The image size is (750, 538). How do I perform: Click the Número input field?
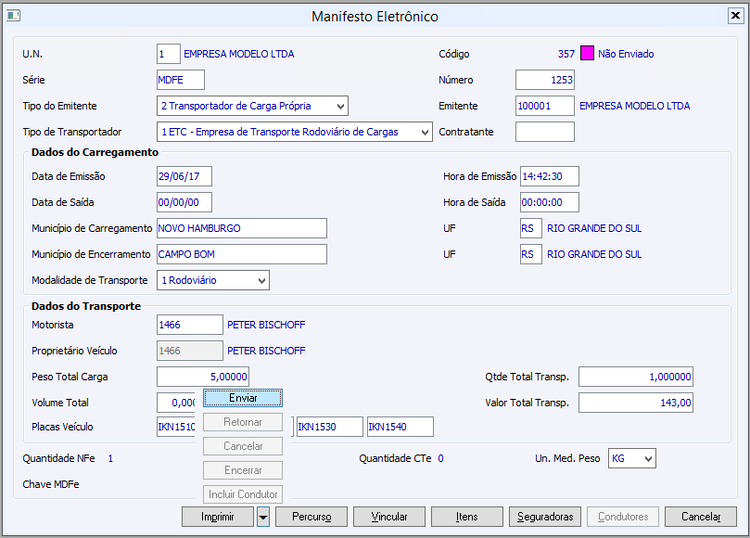tap(545, 80)
